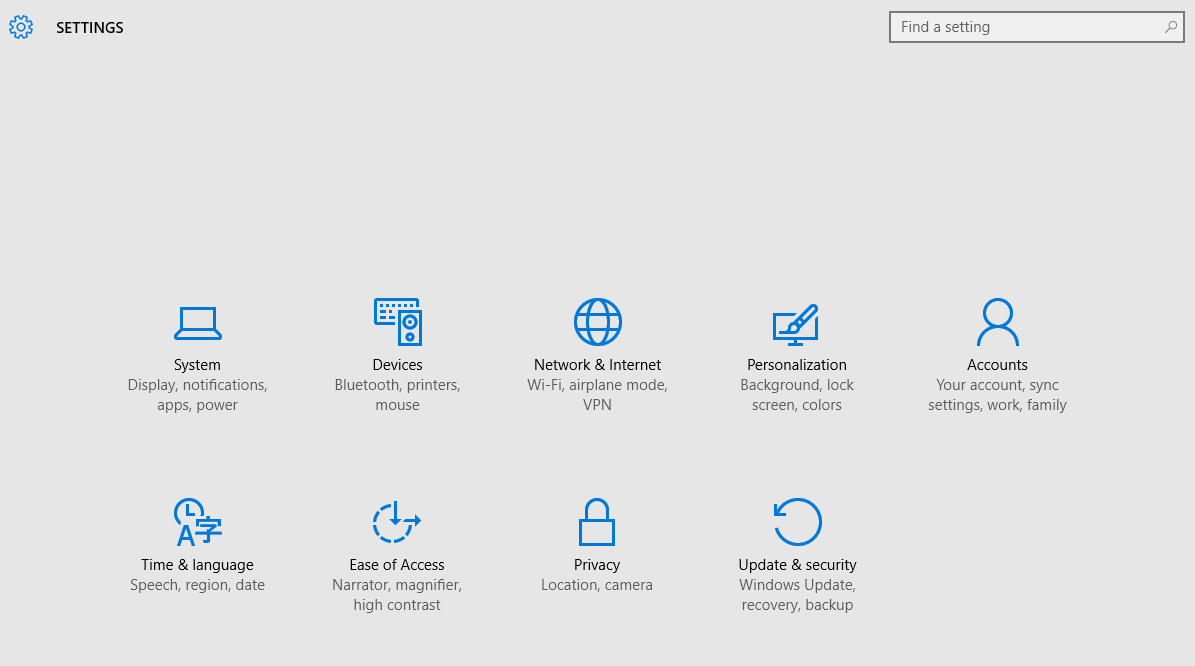Click the 'Wi-Fi, airplane mode, VPN' text
The image size is (1195, 666).
click(x=597, y=394)
